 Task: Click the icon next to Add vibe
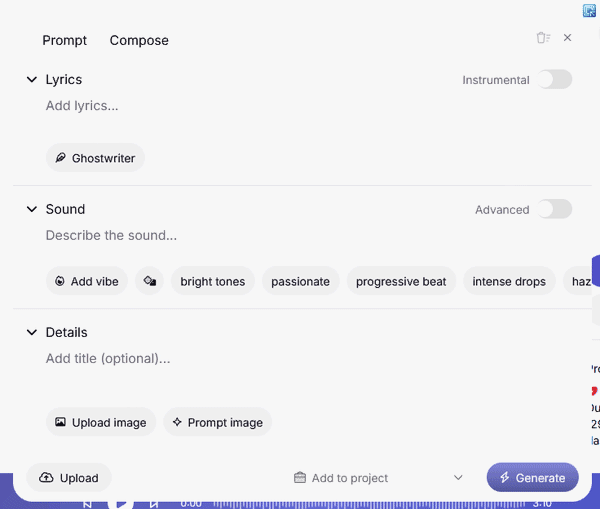[x=150, y=281]
